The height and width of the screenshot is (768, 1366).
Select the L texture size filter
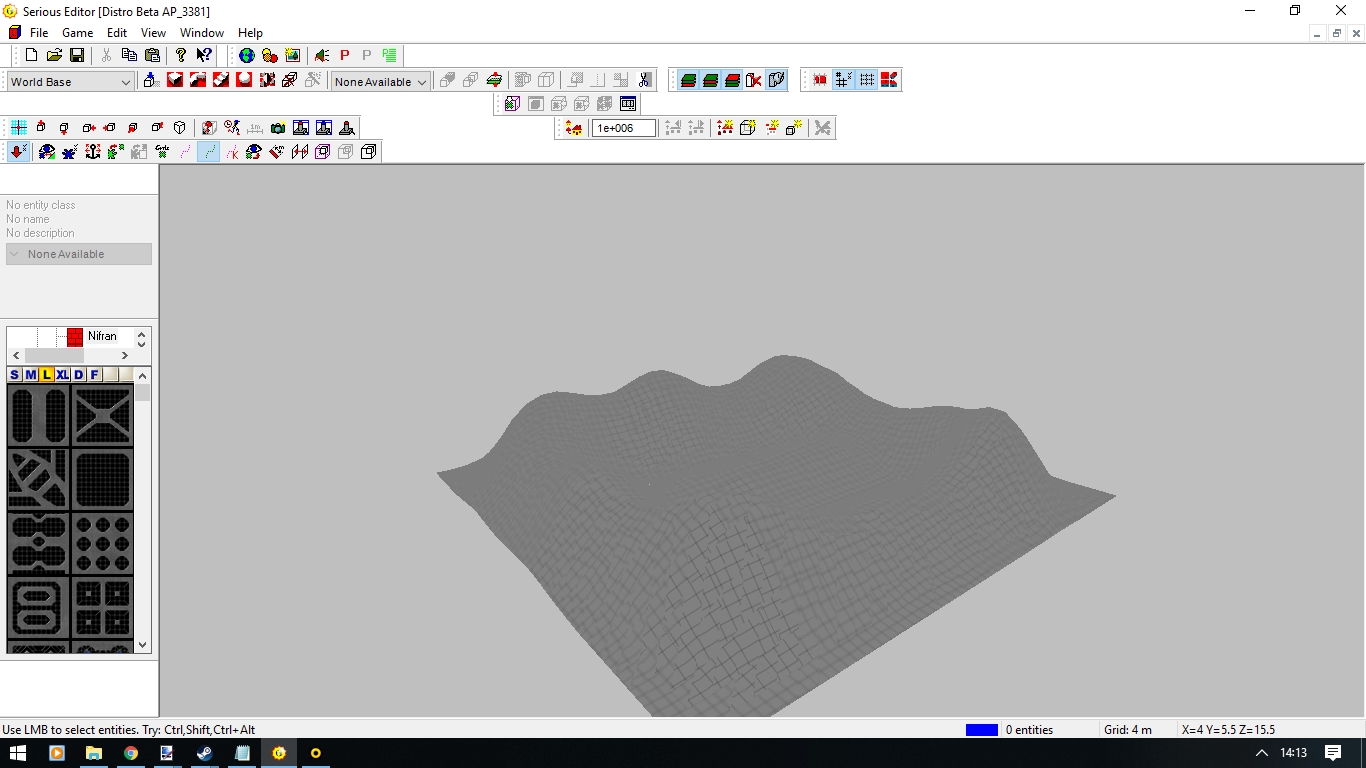46,375
